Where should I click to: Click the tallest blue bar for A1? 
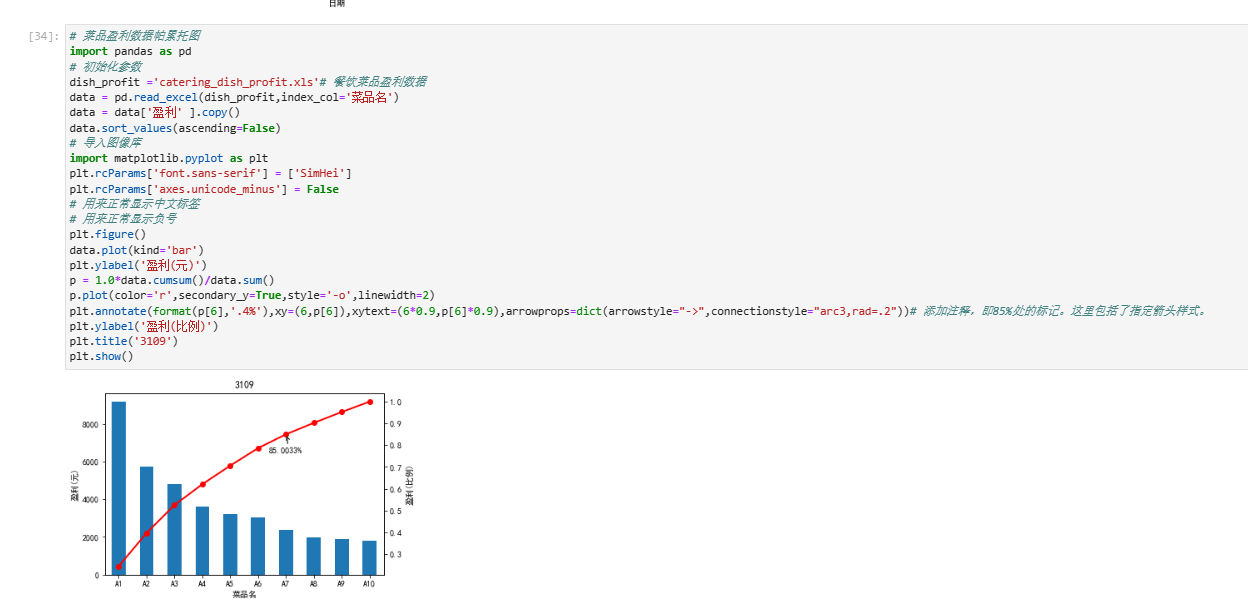point(118,488)
